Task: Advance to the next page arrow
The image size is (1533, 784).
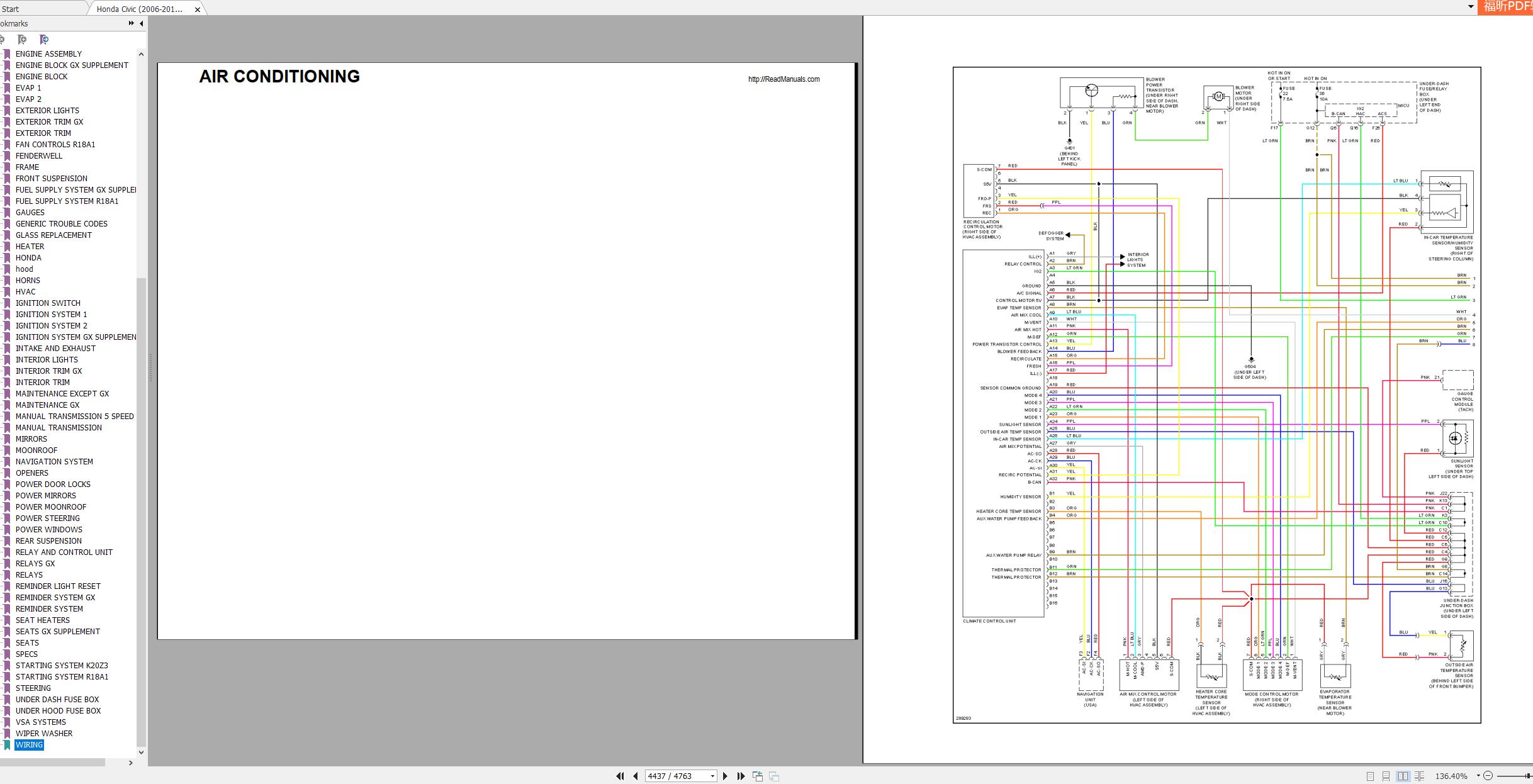Action: pyautogui.click(x=725, y=776)
